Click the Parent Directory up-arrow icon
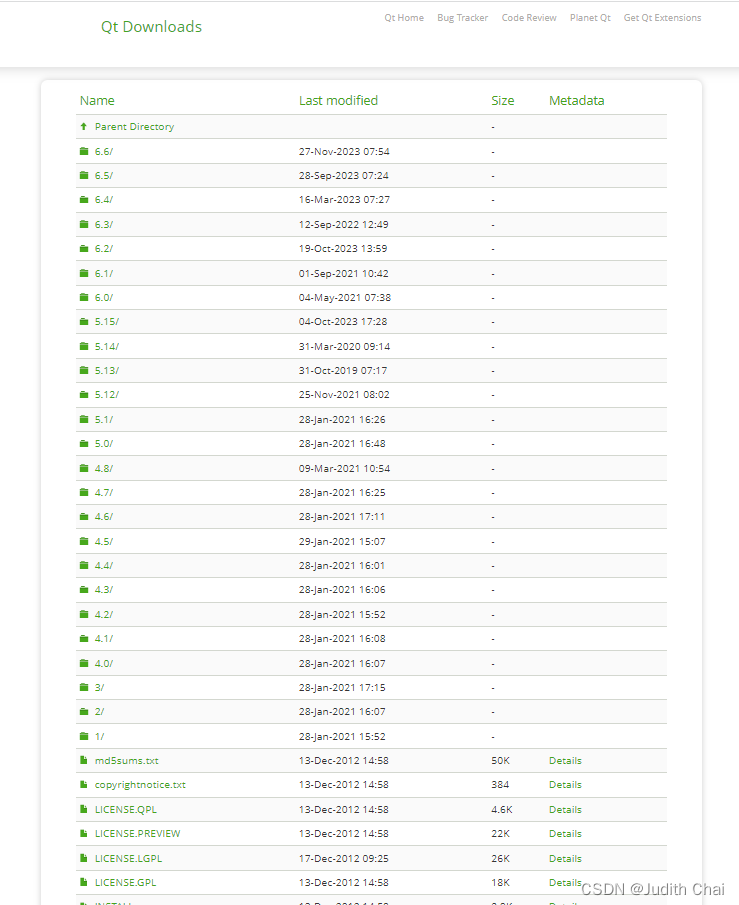 pyautogui.click(x=84, y=126)
